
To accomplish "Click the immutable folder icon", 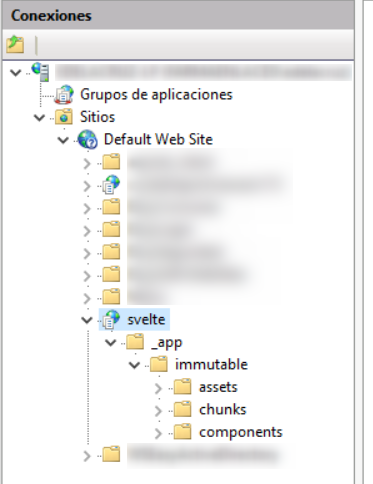I will coord(159,364).
